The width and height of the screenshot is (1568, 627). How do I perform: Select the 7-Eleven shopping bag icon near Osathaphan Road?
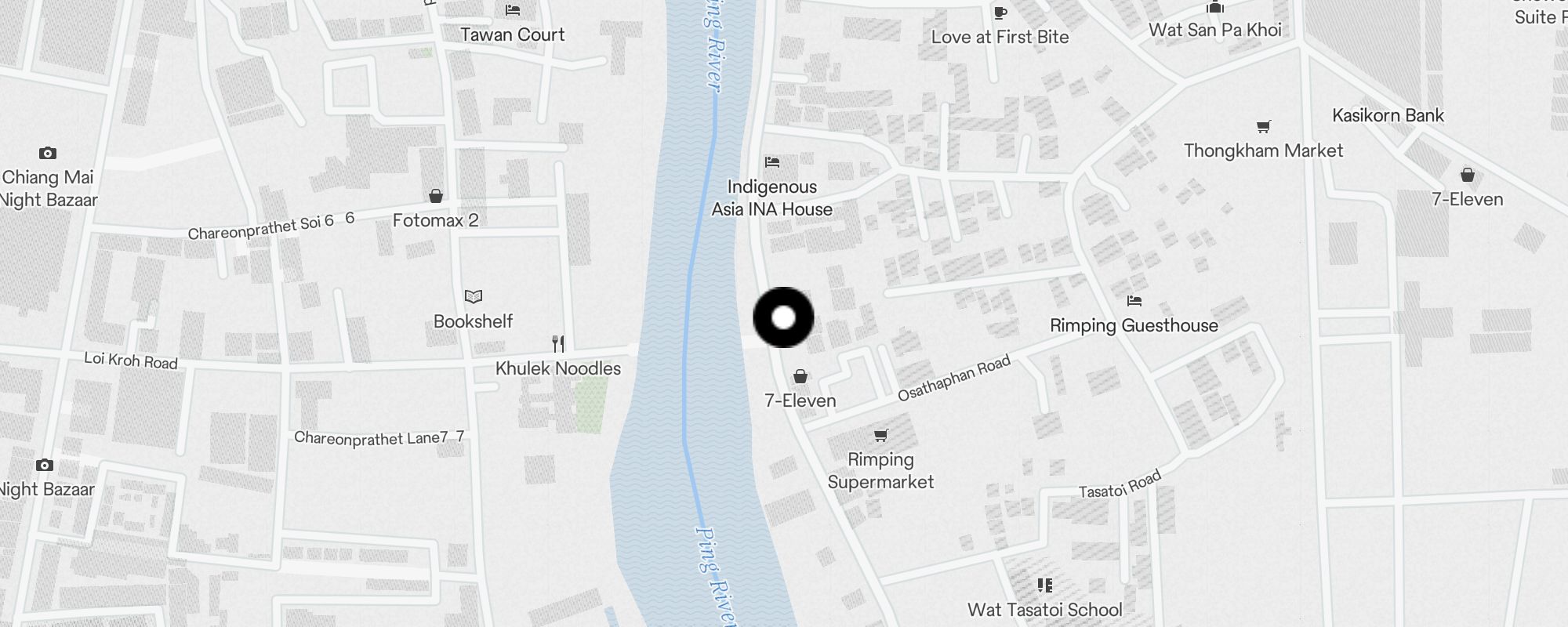click(x=800, y=377)
